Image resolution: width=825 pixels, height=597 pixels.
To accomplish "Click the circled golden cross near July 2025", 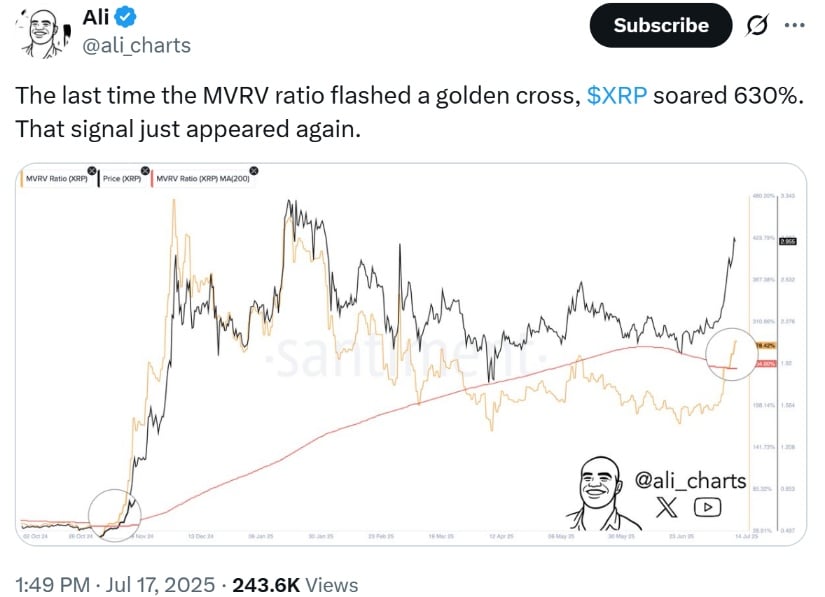I will pos(731,353).
